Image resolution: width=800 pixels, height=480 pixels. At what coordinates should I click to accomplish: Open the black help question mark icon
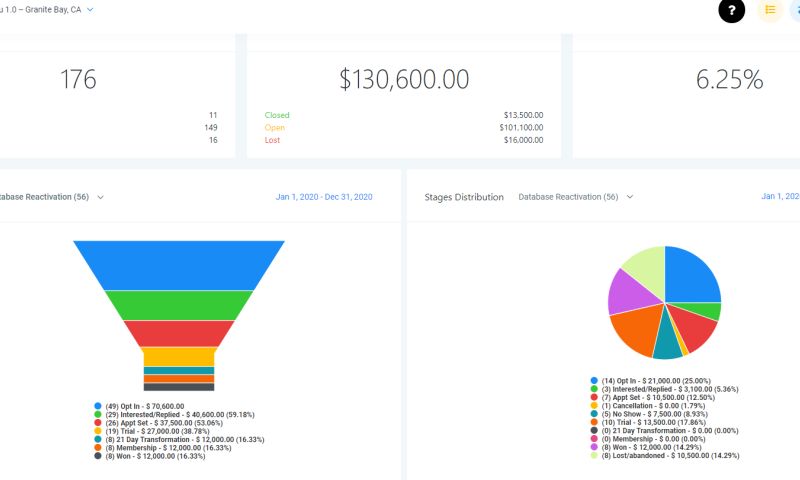pyautogui.click(x=732, y=10)
